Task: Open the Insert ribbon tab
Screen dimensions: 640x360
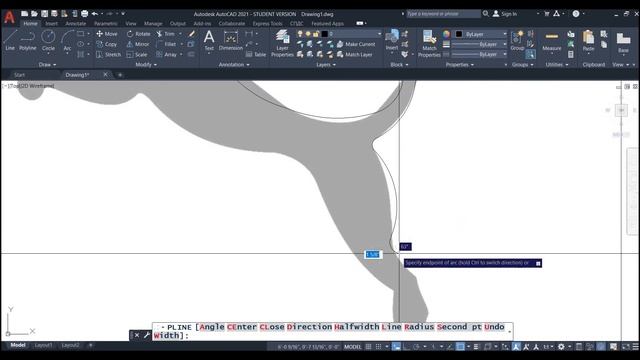Action: click(x=51, y=24)
